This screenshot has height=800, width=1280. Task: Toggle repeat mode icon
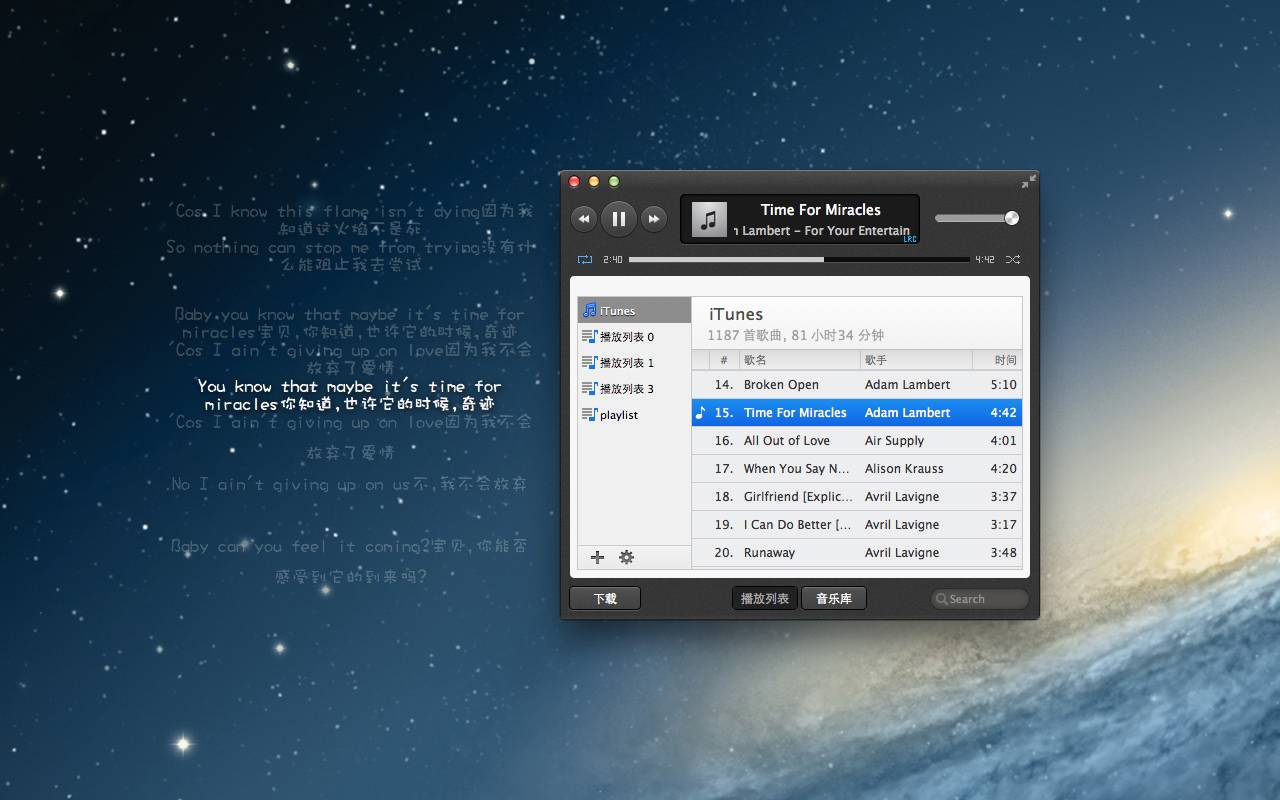tap(585, 260)
